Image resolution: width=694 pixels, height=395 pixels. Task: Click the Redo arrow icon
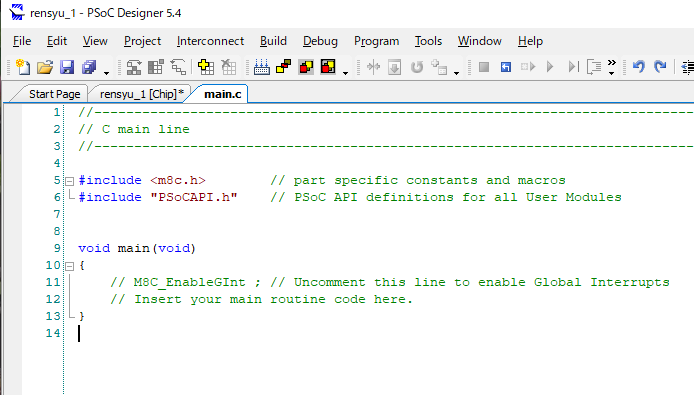click(x=660, y=67)
